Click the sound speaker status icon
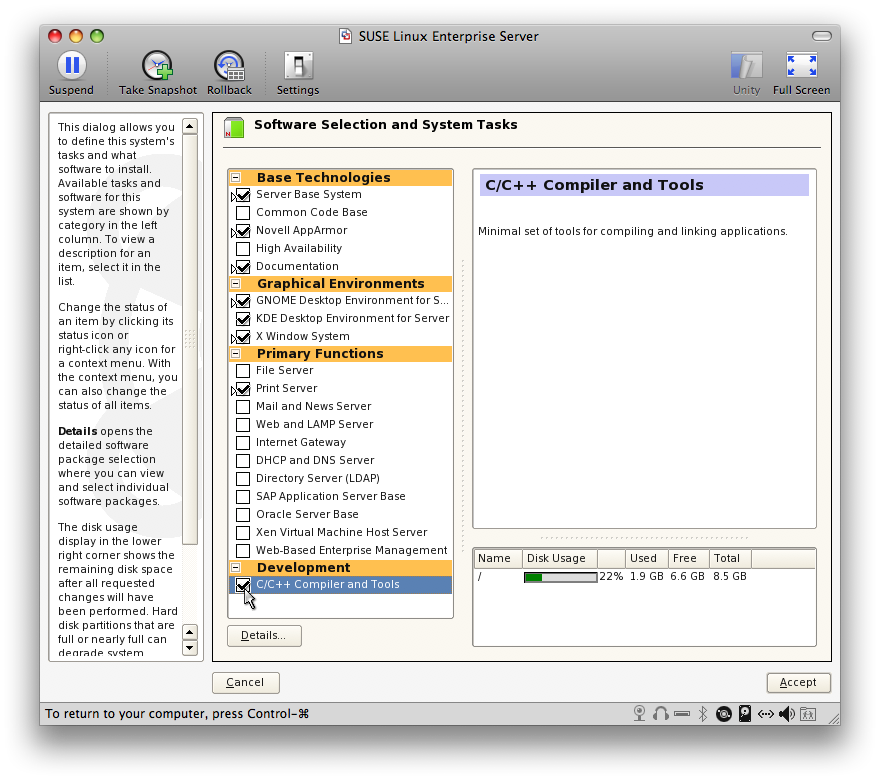This screenshot has width=880, height=780. click(x=786, y=713)
